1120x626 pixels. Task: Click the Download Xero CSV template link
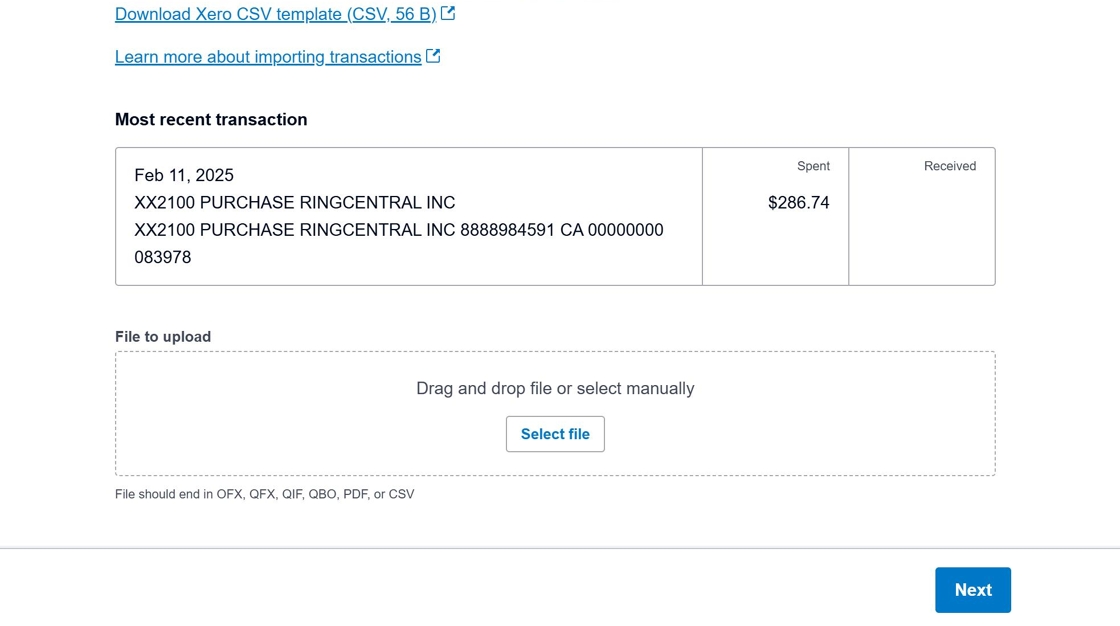275,14
